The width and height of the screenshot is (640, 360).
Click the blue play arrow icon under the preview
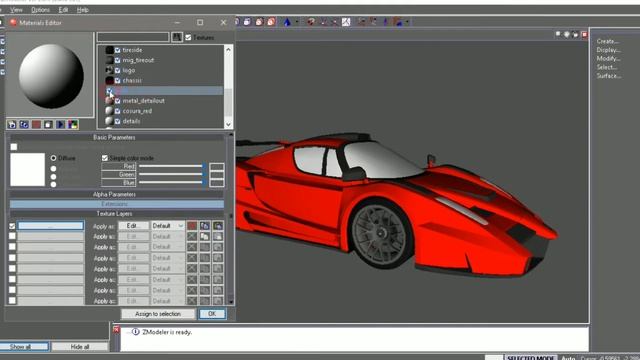click(60, 124)
